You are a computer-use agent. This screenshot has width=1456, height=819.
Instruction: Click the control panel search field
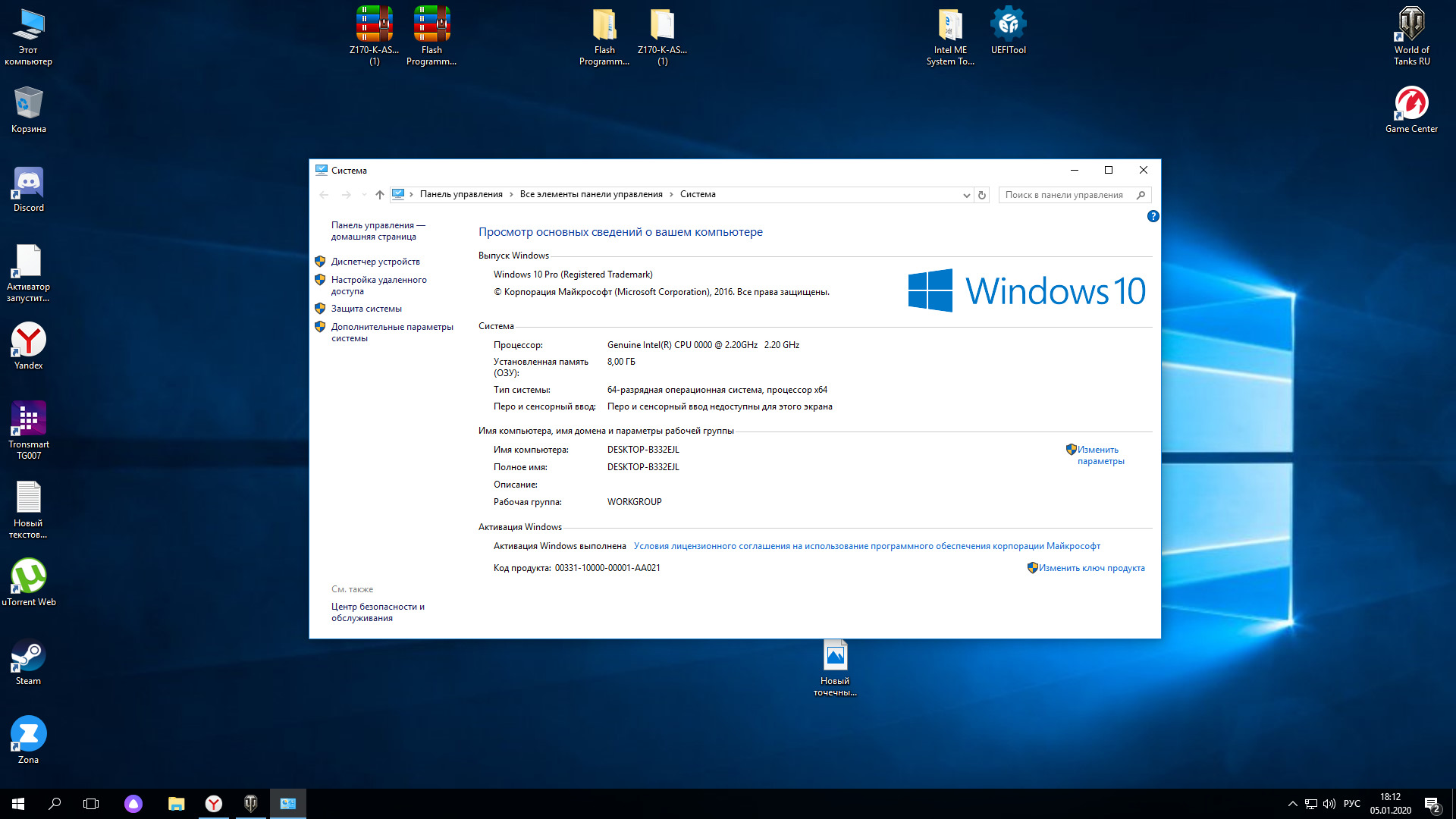click(x=1065, y=195)
